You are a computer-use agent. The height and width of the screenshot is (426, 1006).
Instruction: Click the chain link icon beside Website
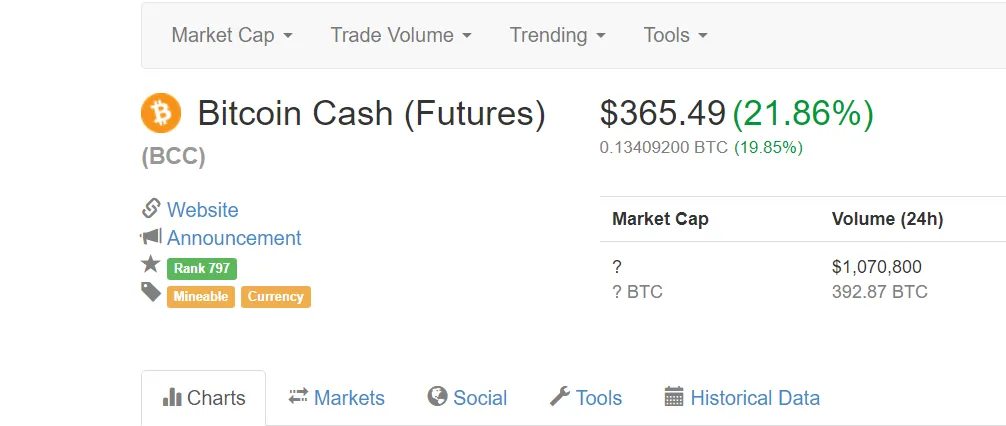point(151,209)
